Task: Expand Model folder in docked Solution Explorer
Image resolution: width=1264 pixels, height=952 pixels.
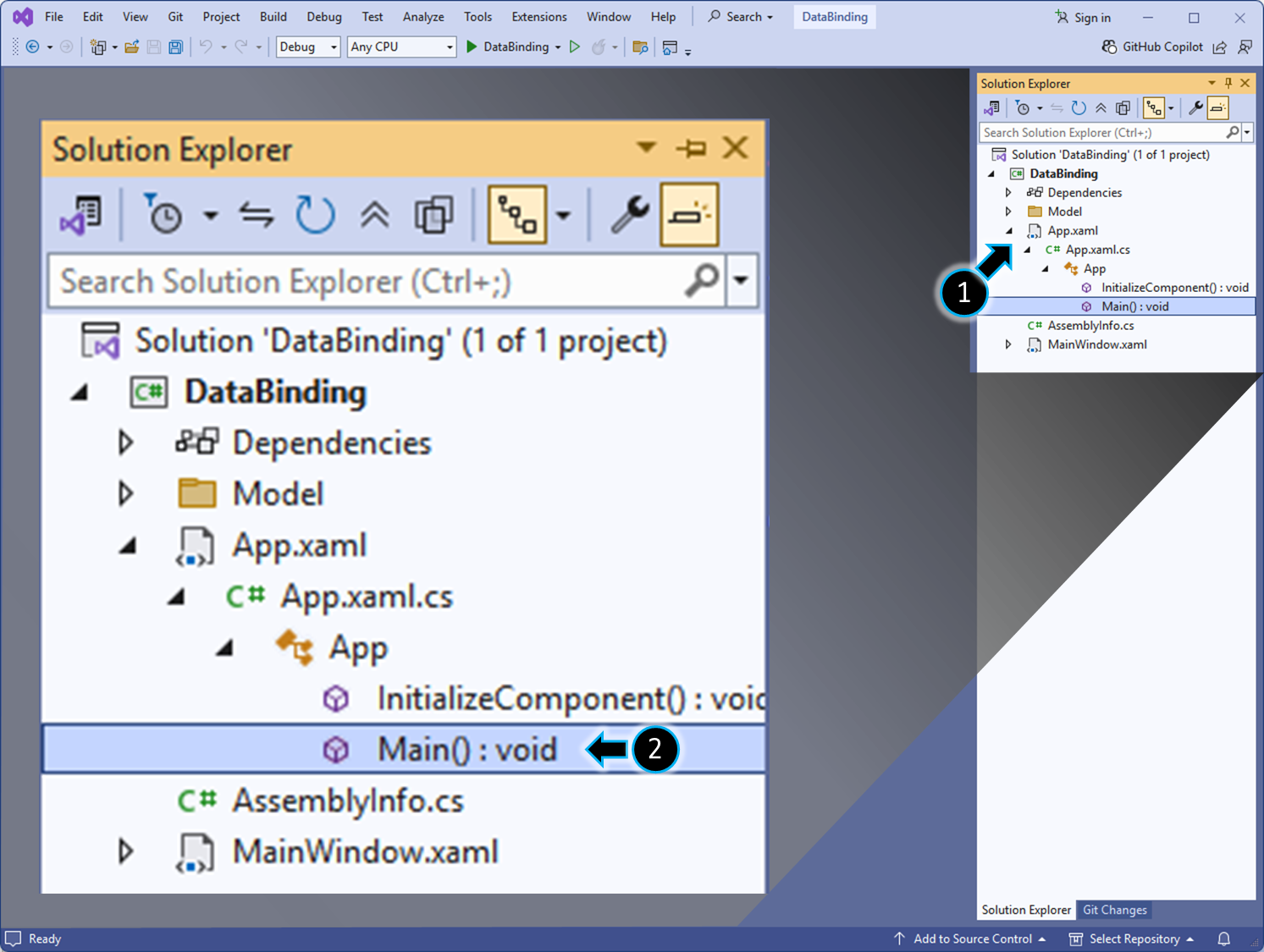Action: pyautogui.click(x=1008, y=212)
